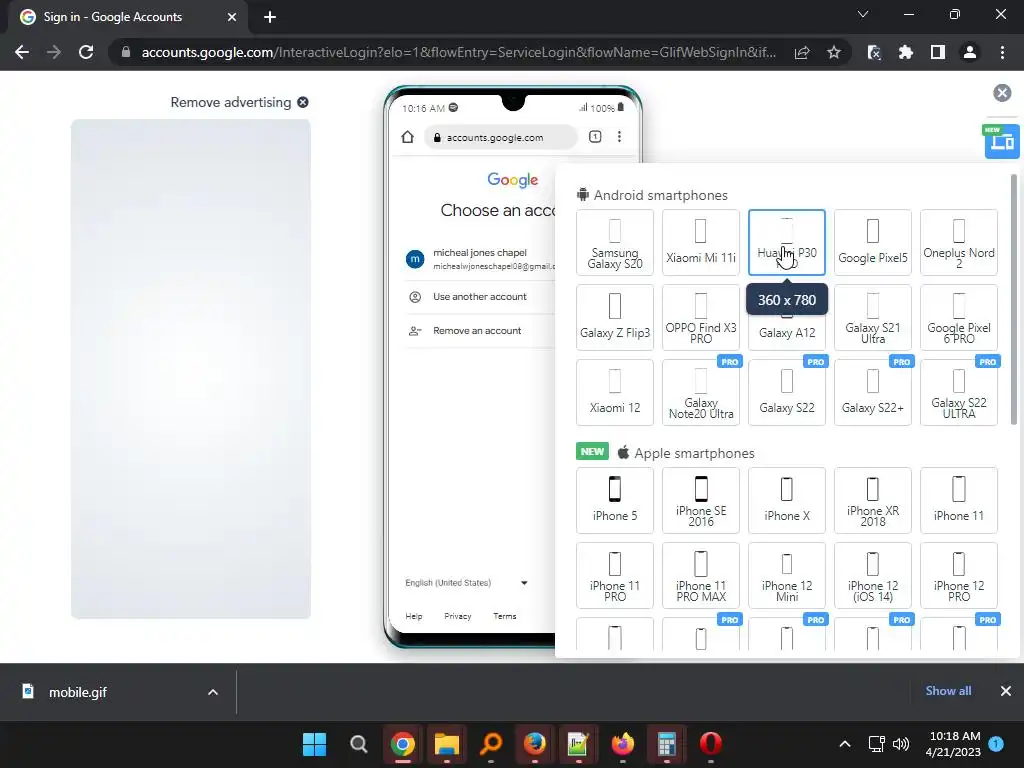Select the iPhone 11 PRO MAX device
1024x768 pixels.
click(701, 575)
